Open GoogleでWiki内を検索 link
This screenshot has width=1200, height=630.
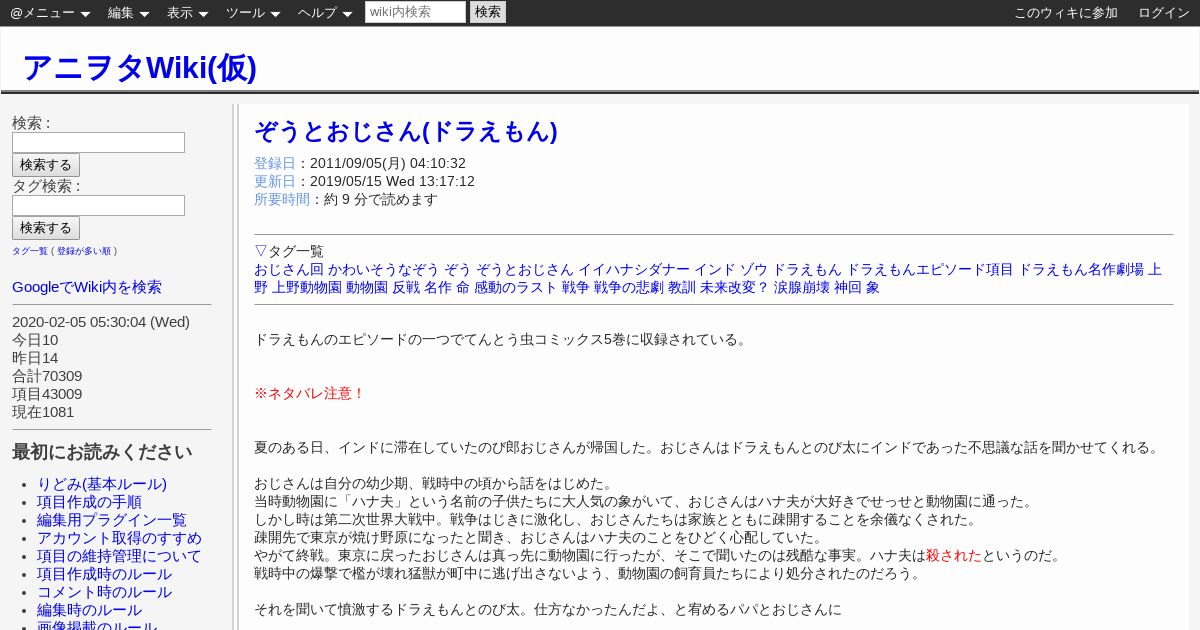(x=87, y=287)
